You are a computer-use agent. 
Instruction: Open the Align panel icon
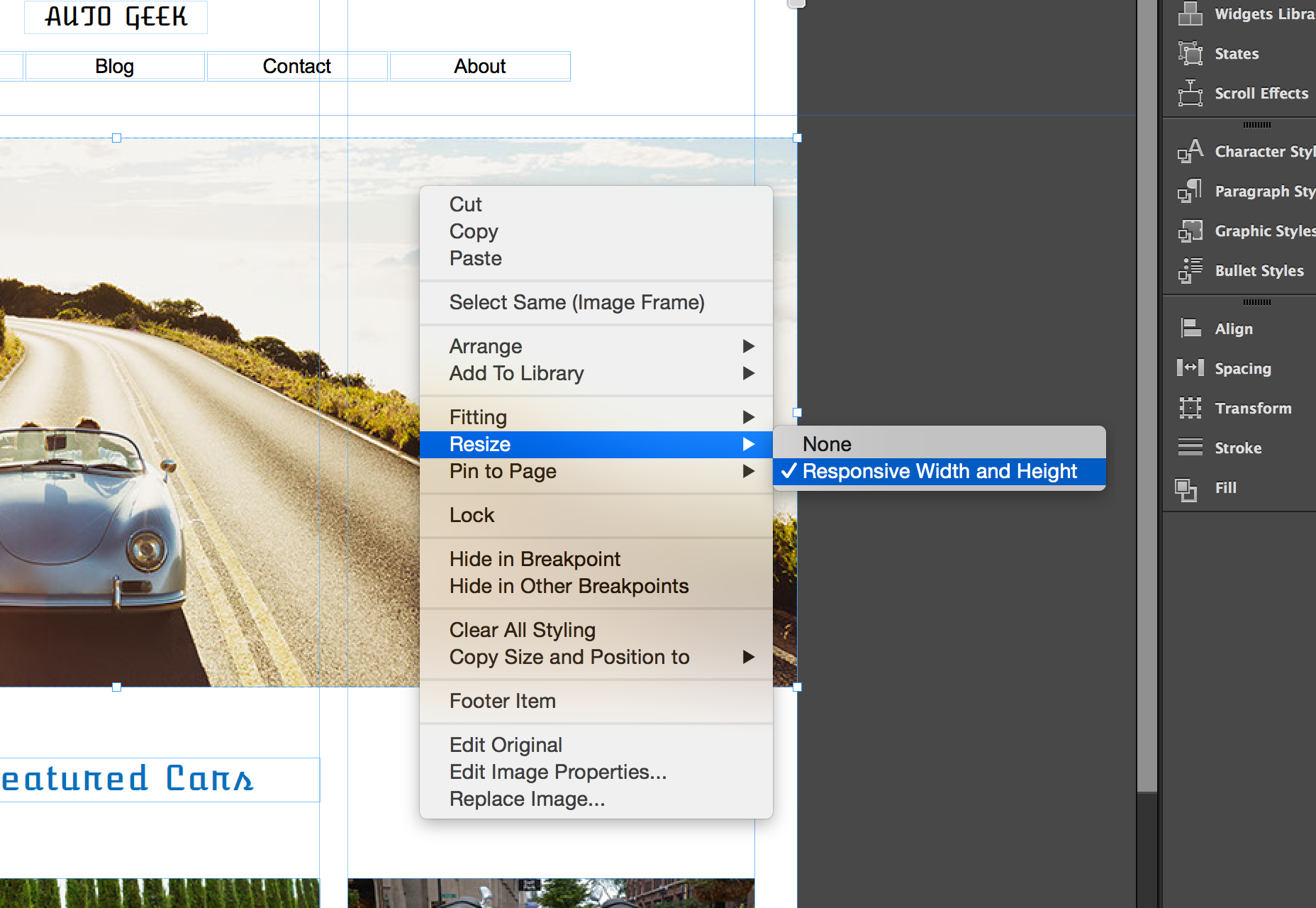(x=1190, y=328)
